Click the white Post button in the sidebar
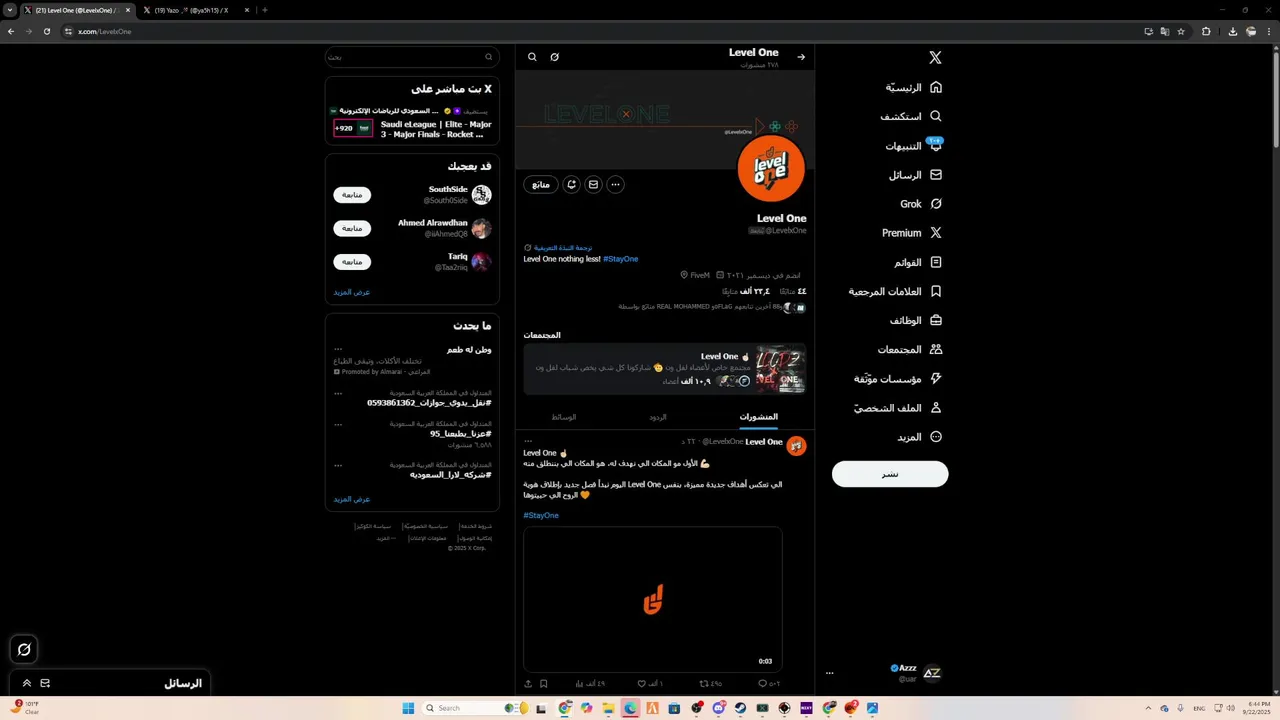This screenshot has height=720, width=1280. [x=890, y=474]
